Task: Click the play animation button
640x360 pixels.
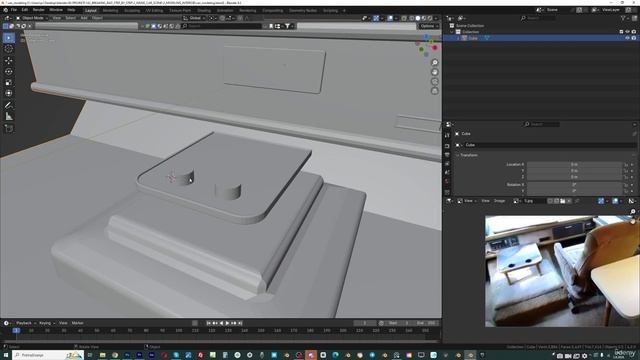Action: pos(227,323)
